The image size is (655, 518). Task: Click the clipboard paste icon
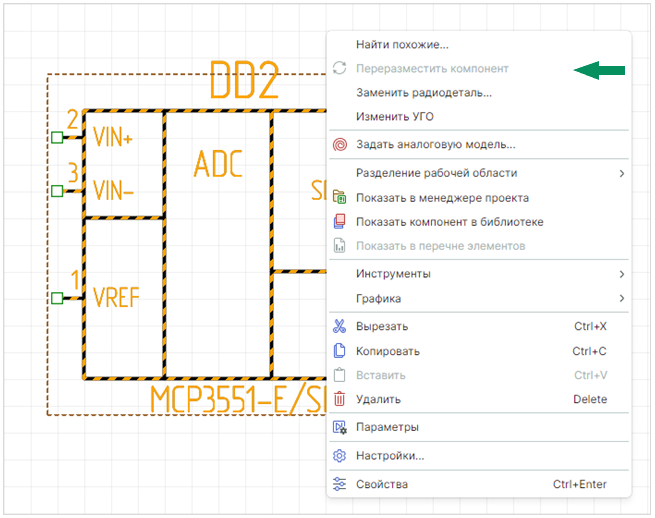point(339,375)
